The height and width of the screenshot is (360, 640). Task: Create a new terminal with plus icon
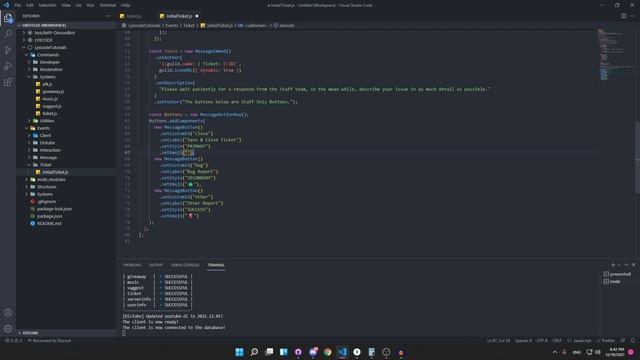click(x=613, y=265)
